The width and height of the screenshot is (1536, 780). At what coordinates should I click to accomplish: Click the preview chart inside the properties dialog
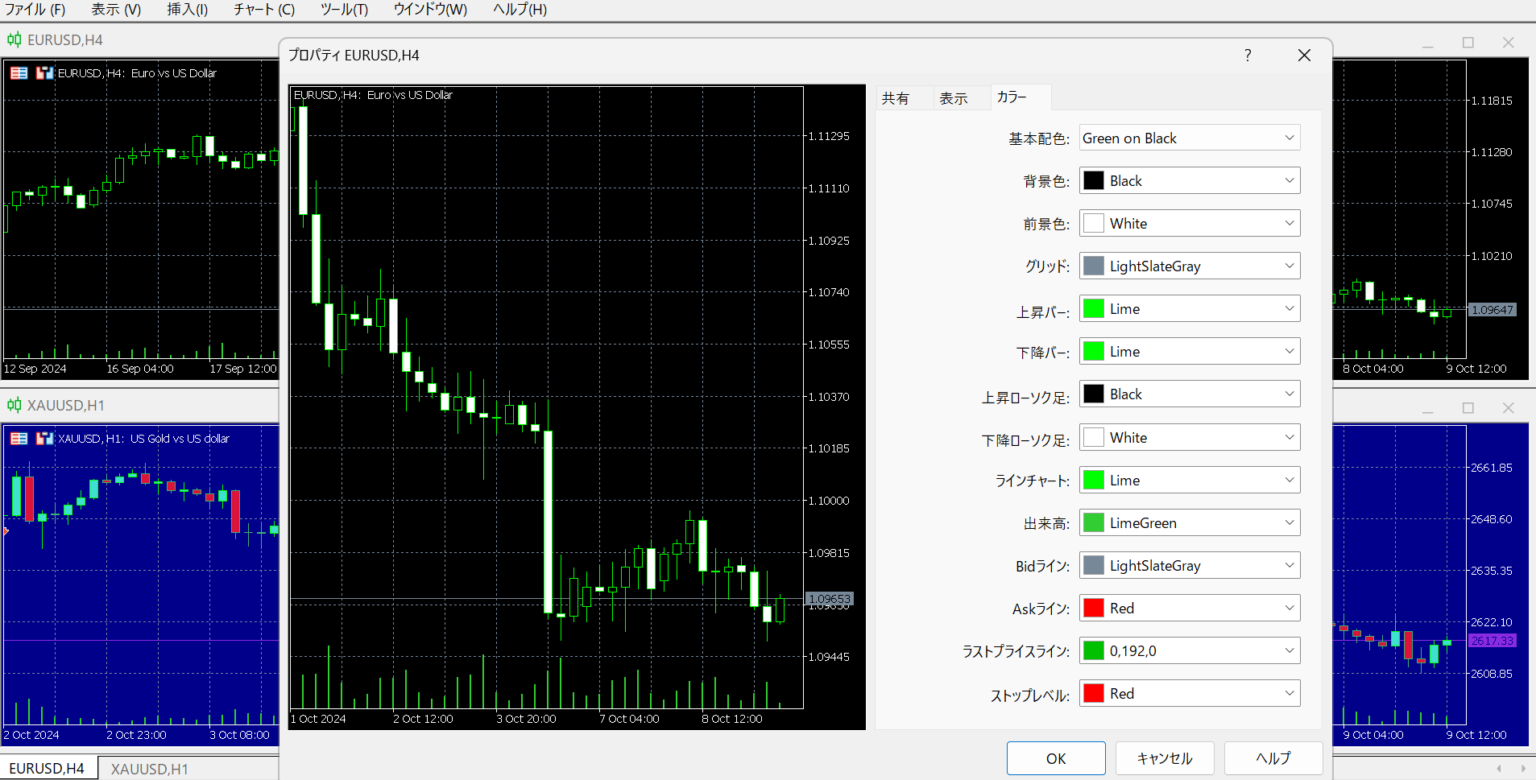[x=547, y=400]
